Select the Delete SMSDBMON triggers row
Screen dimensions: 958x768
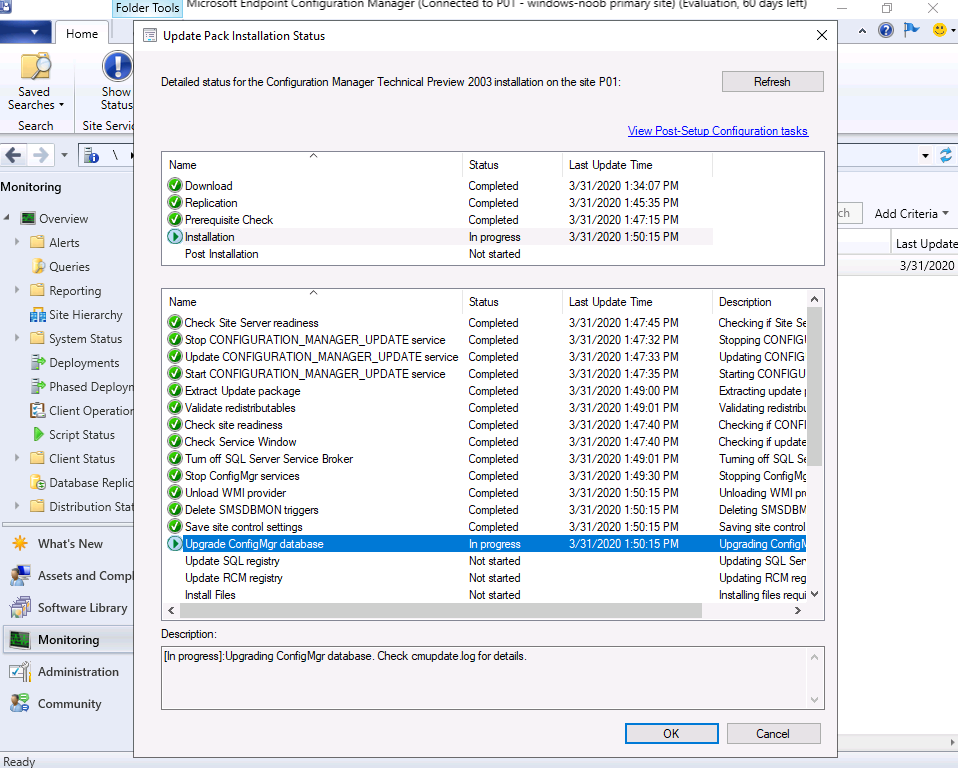pos(486,510)
